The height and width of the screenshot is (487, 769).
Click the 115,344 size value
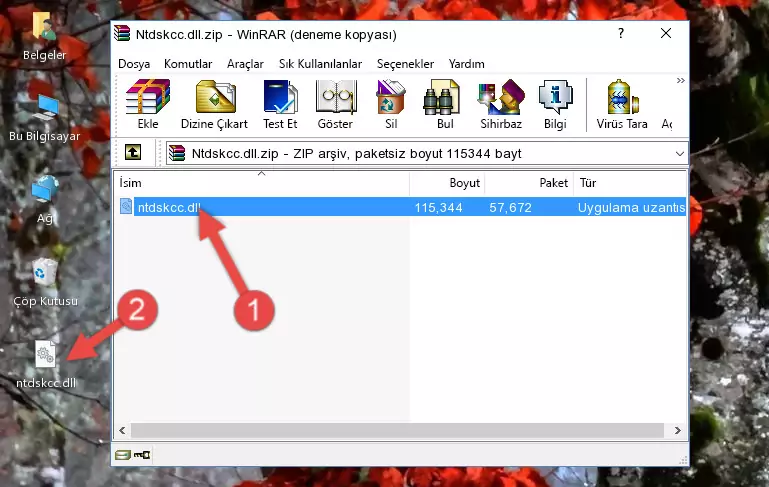438,207
